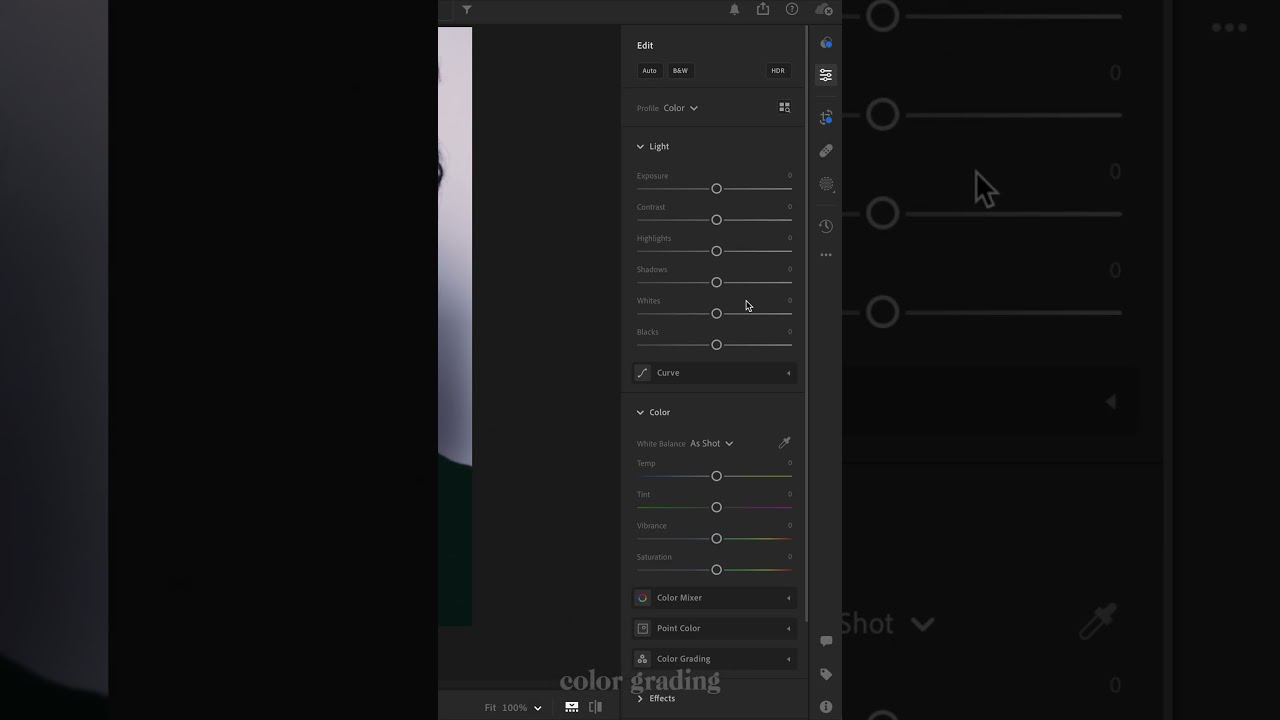
Task: Open the 100% zoom dropdown
Action: tap(523, 708)
